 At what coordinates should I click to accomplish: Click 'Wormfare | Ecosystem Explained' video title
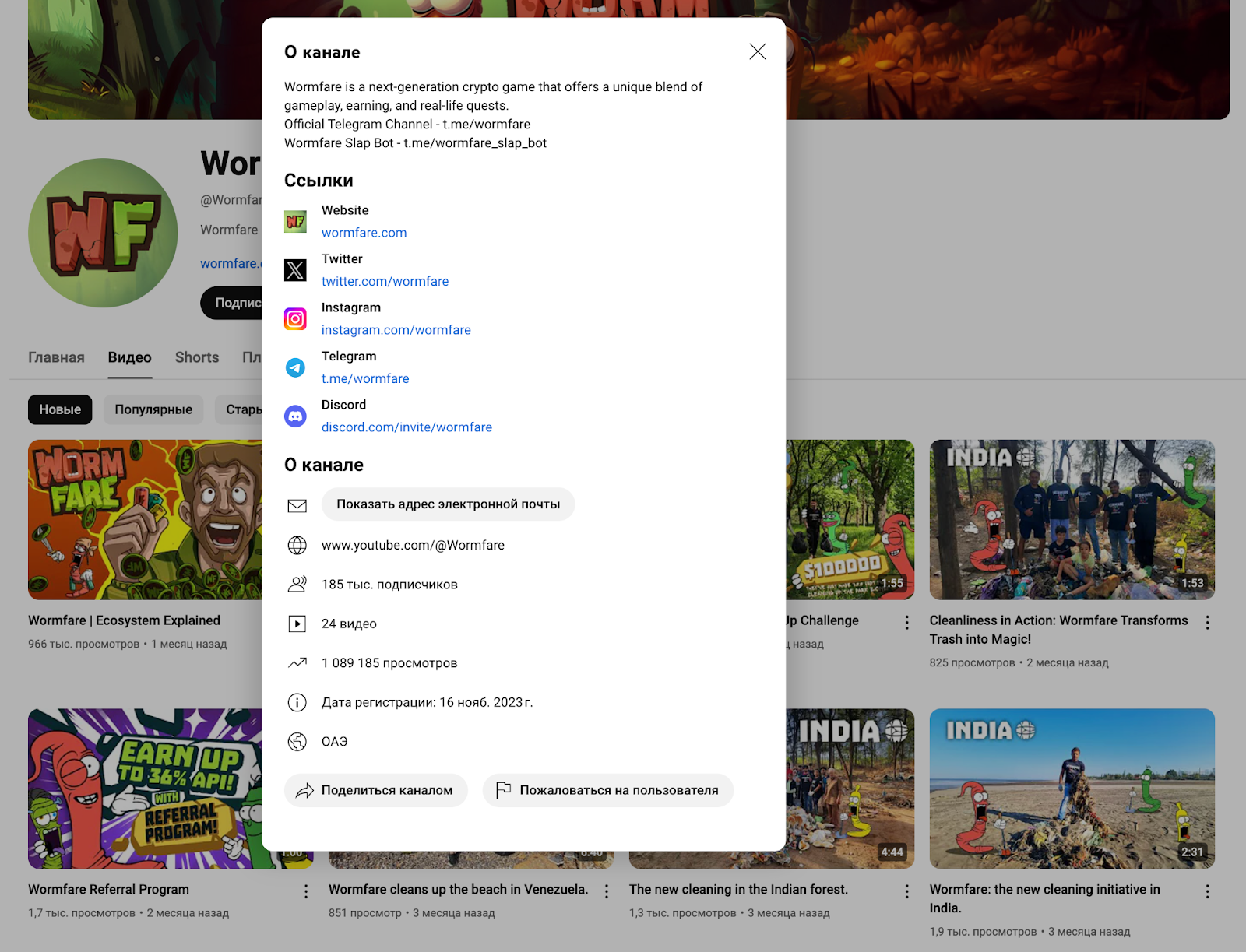coord(124,620)
